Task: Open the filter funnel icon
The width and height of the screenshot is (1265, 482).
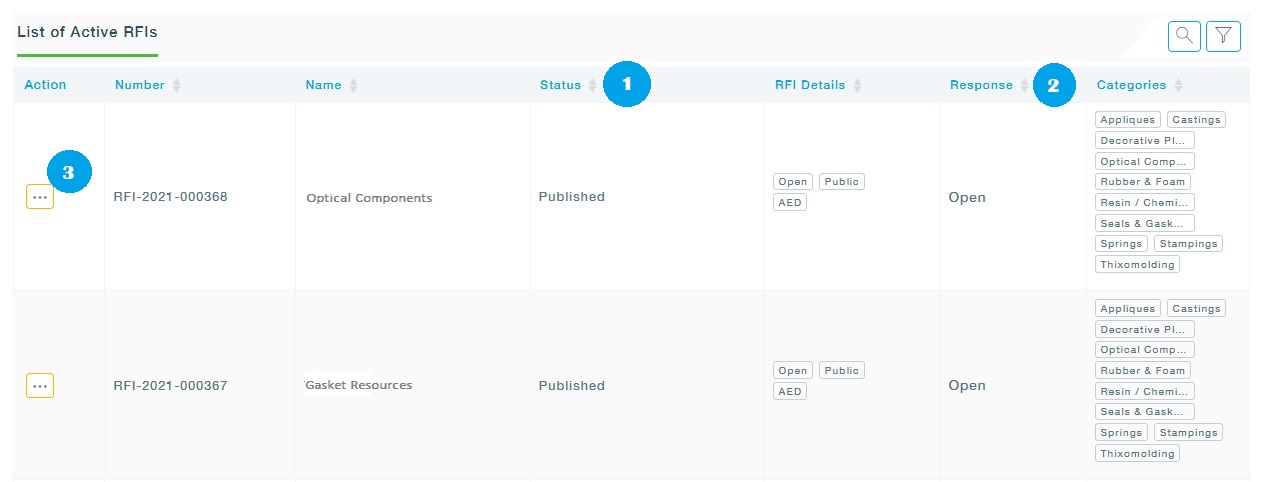Action: [x=1223, y=36]
